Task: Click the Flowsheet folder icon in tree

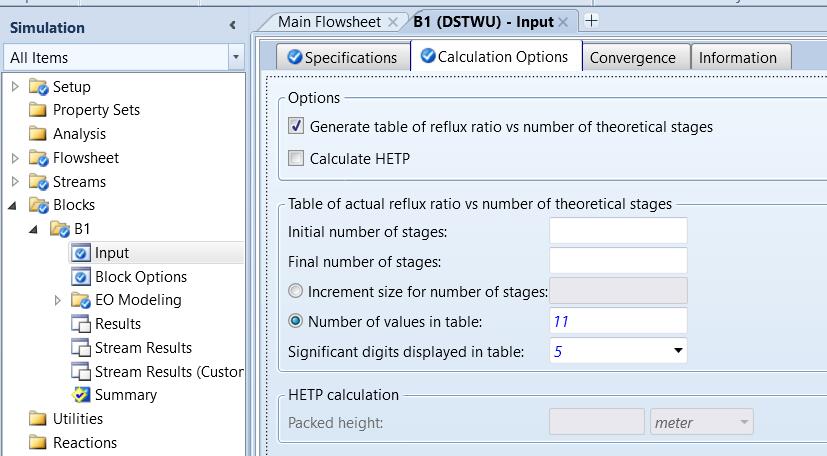Action: (x=40, y=158)
